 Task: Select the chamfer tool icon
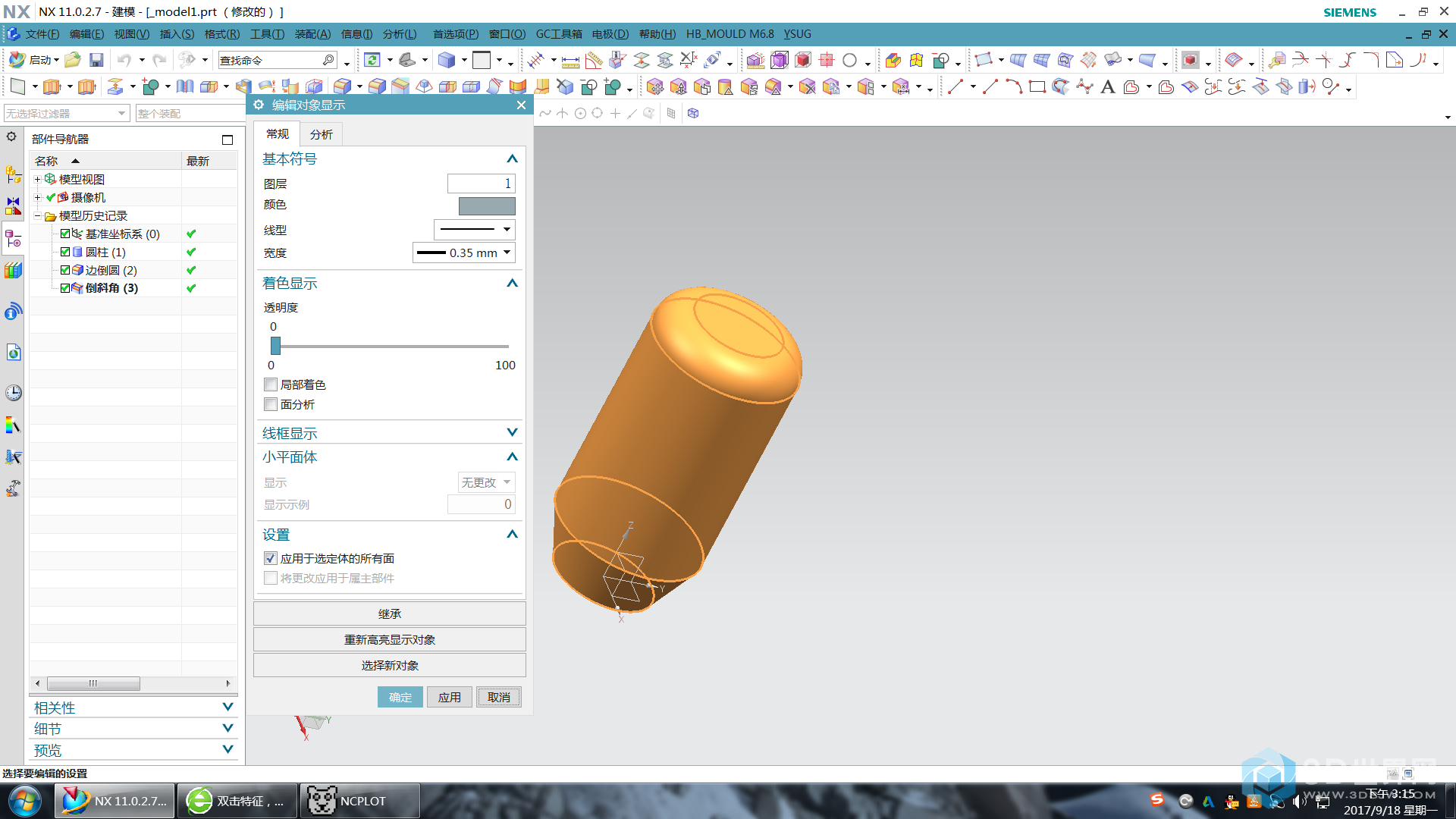[x=400, y=87]
